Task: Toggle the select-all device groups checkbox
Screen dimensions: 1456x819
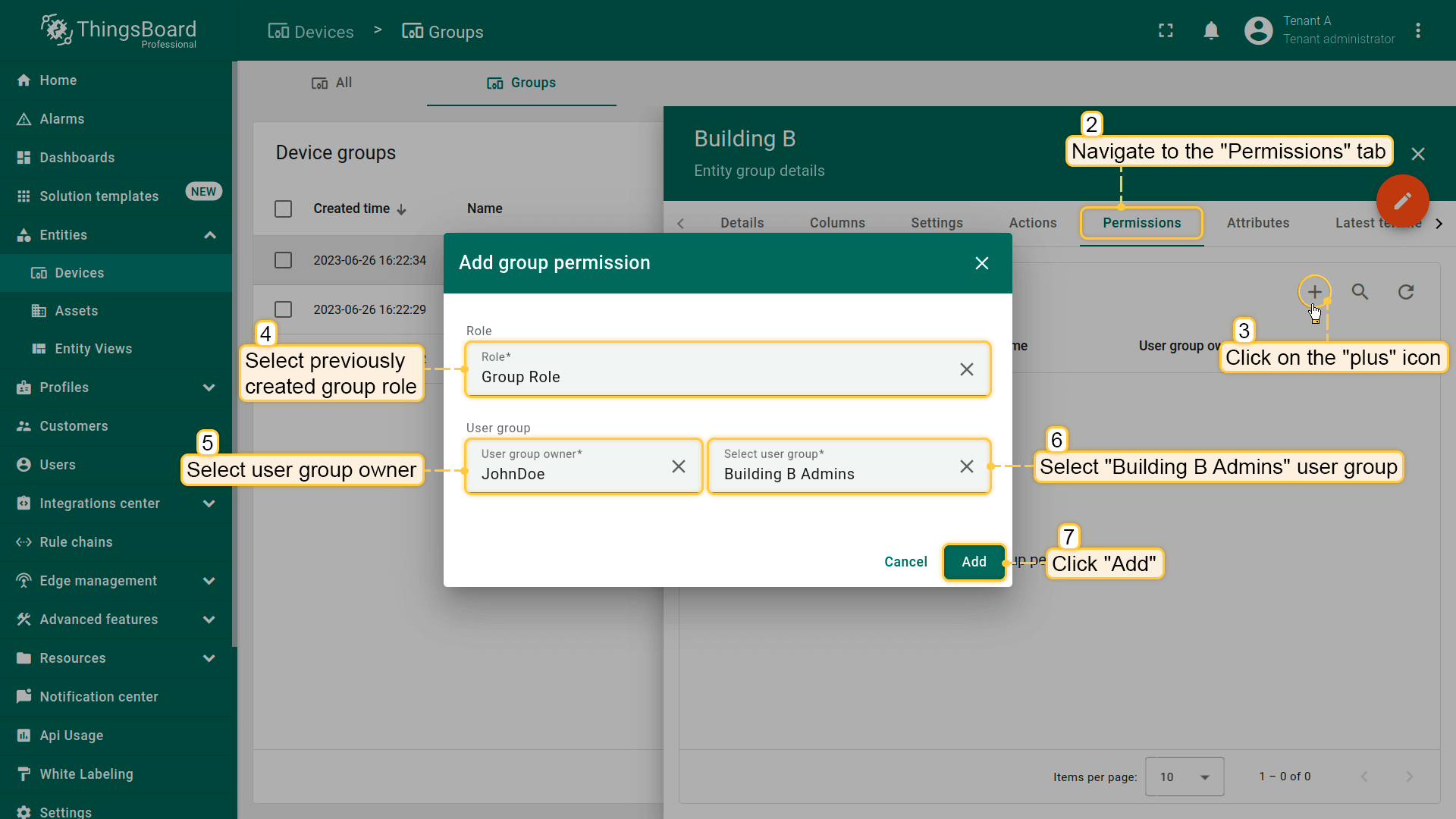Action: [283, 209]
